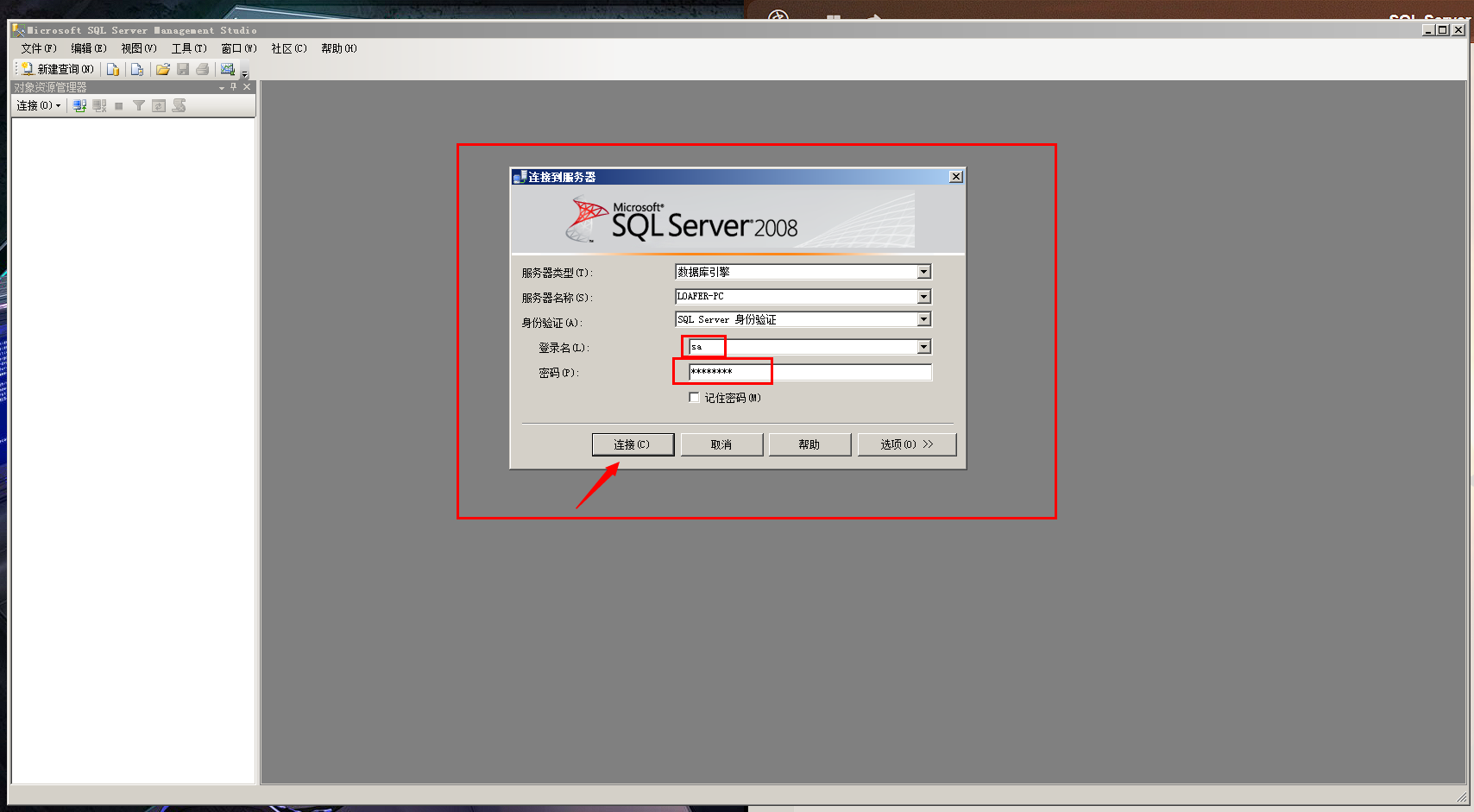
Task: Click the Filter funnel icon in Object Explorer
Action: (139, 105)
